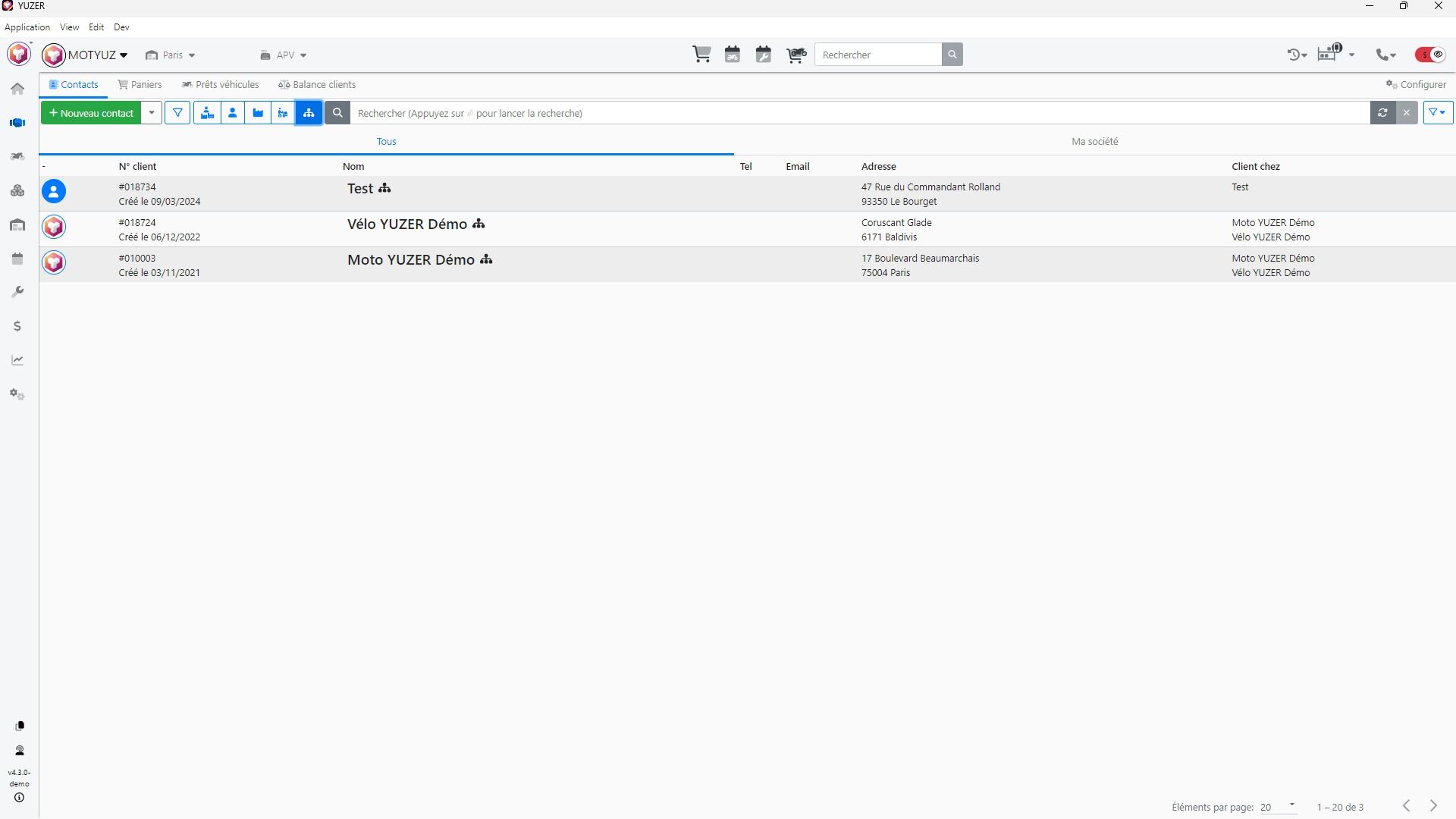The height and width of the screenshot is (819, 1456).
Task: Open the statistics chart icon in the sidebar
Action: [17, 360]
